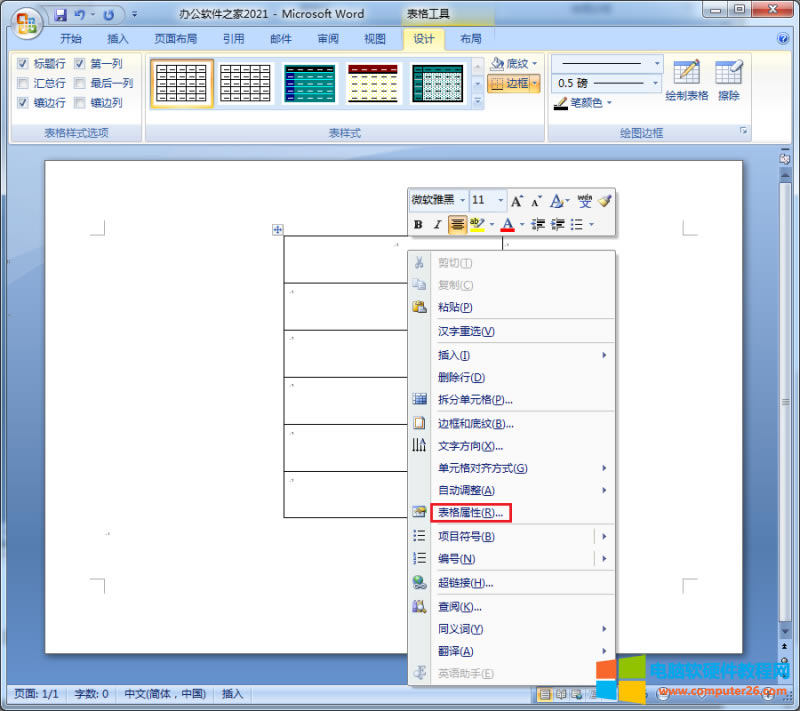
Task: Expand table styles gallery more arrow
Action: (x=478, y=102)
